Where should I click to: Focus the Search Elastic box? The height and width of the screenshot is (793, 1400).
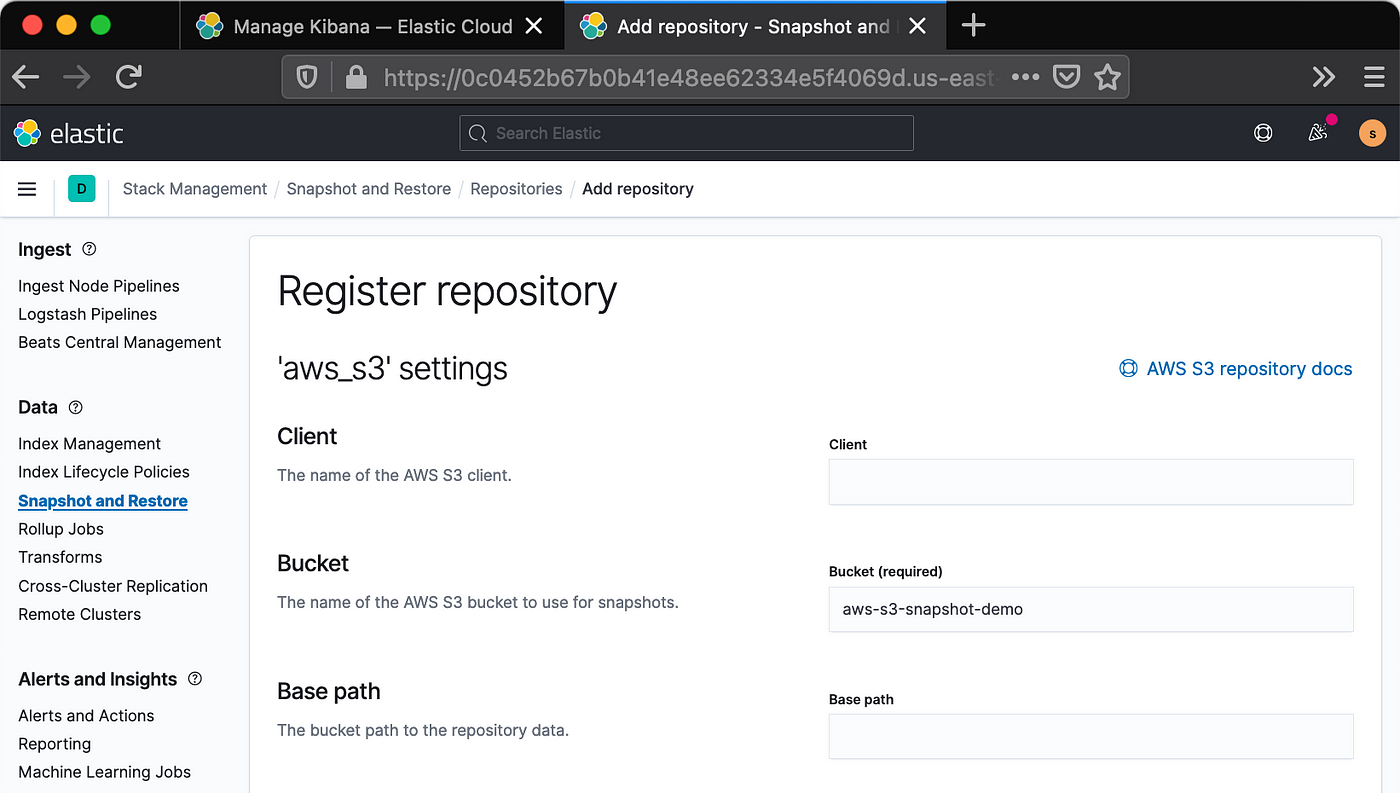(x=686, y=133)
